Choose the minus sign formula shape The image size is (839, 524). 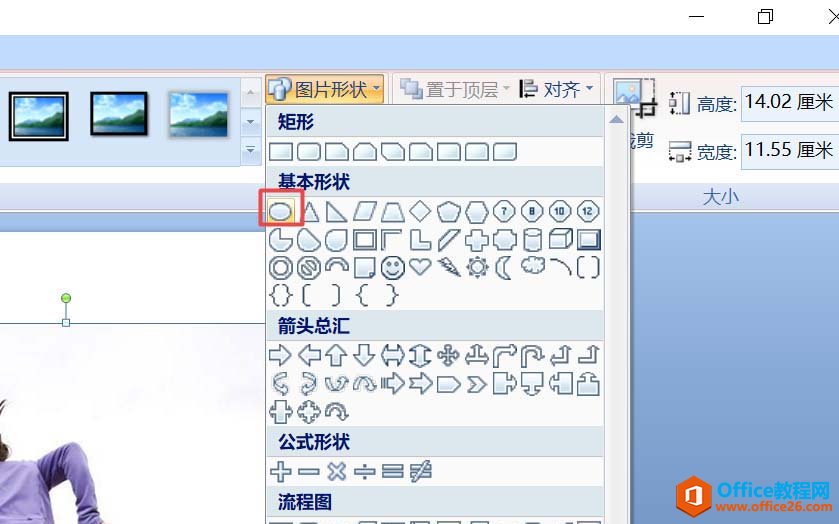pos(309,472)
